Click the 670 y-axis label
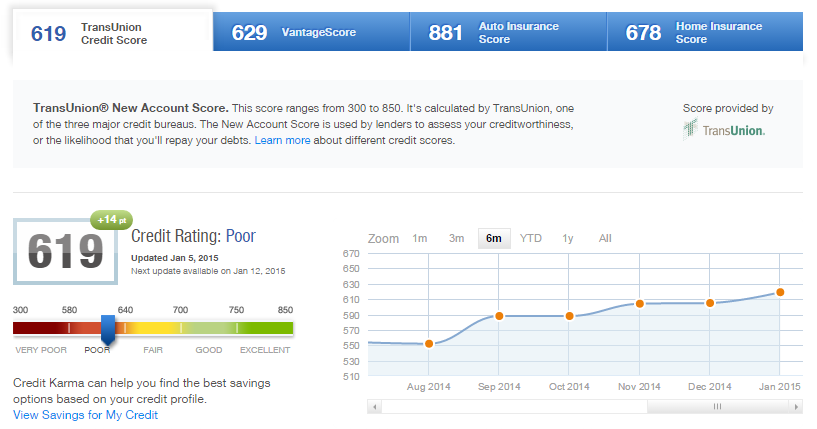Screen dimensions: 817x429 tap(351, 254)
